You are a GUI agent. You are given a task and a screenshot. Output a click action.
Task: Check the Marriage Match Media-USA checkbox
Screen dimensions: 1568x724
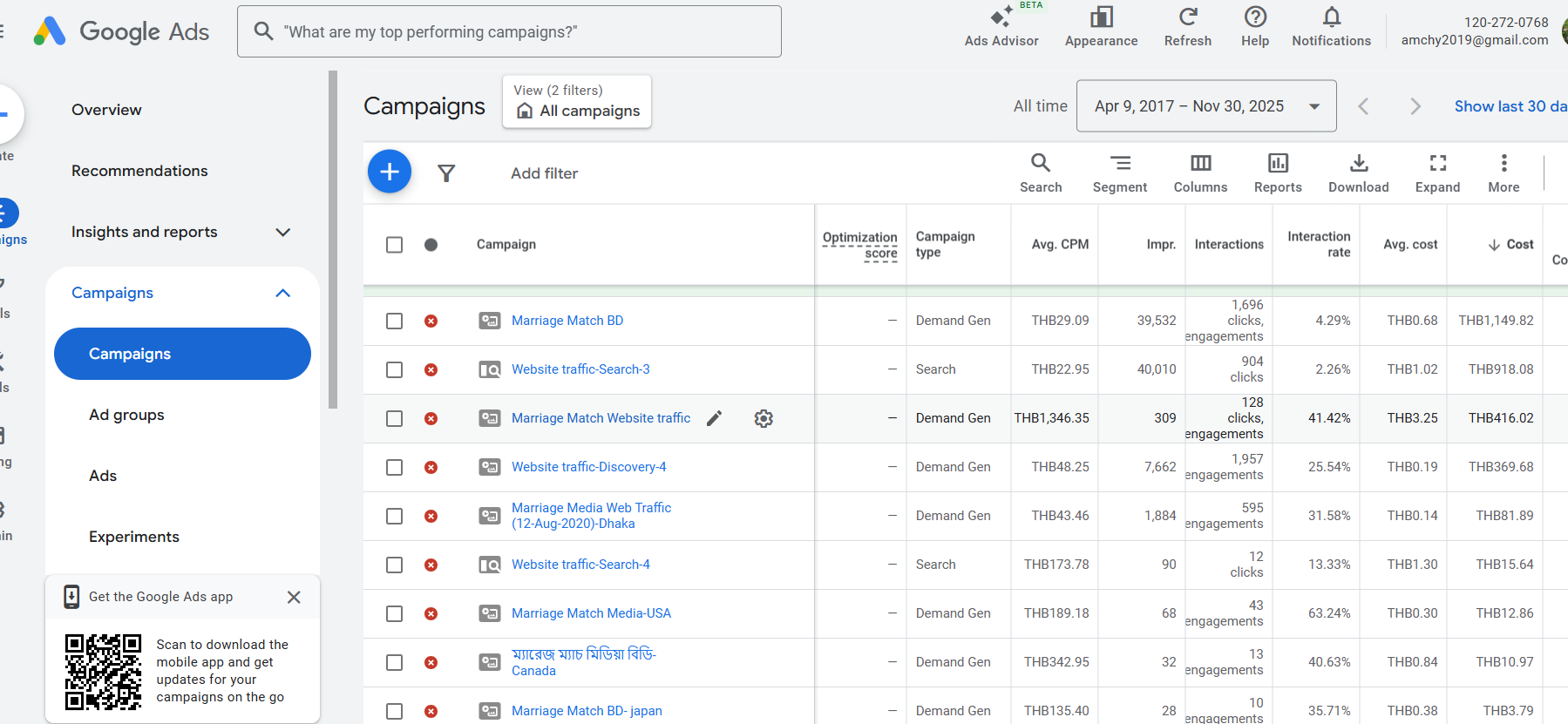pyautogui.click(x=395, y=613)
